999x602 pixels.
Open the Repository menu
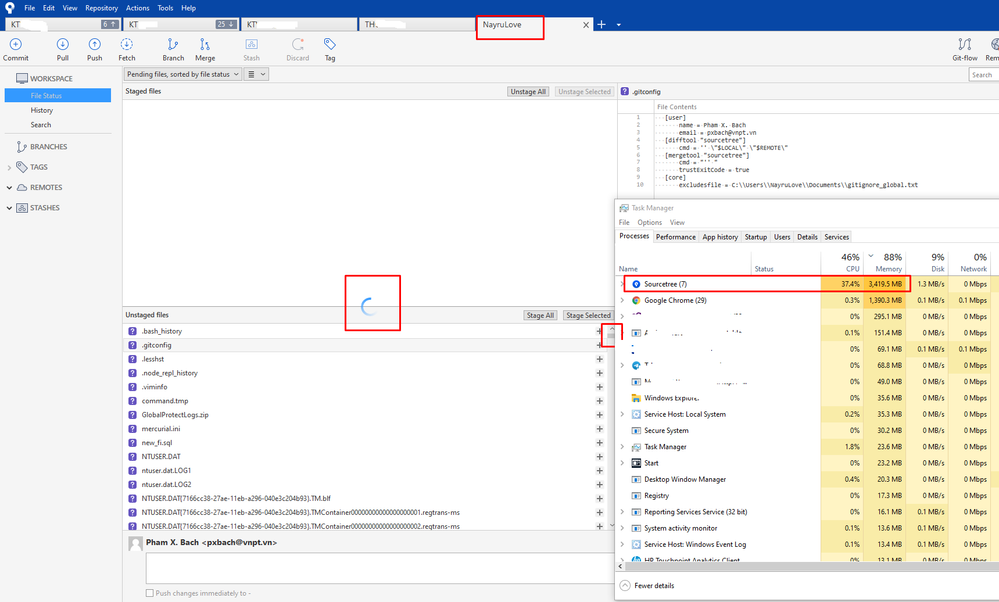tap(101, 8)
